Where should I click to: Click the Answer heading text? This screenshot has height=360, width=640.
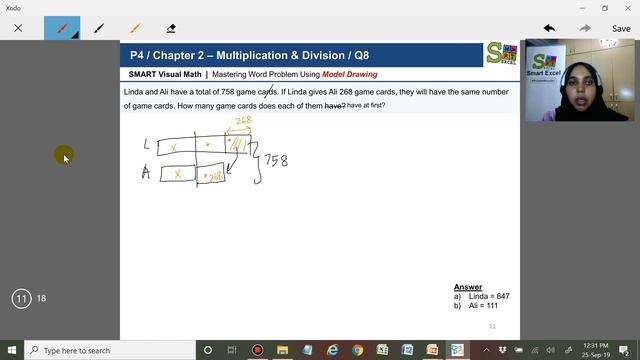468,287
